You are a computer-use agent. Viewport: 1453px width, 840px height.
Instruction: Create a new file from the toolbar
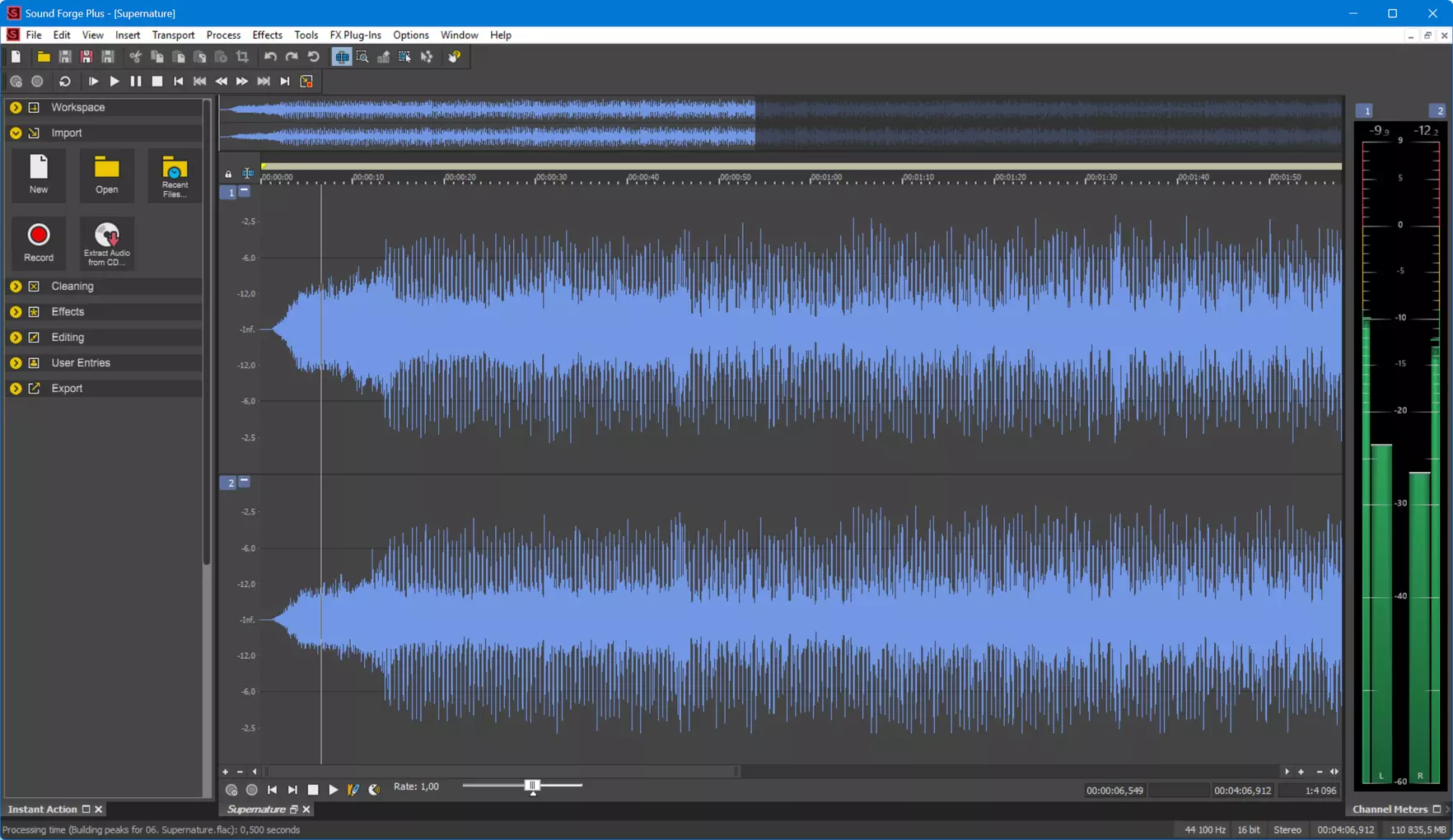pyautogui.click(x=16, y=57)
